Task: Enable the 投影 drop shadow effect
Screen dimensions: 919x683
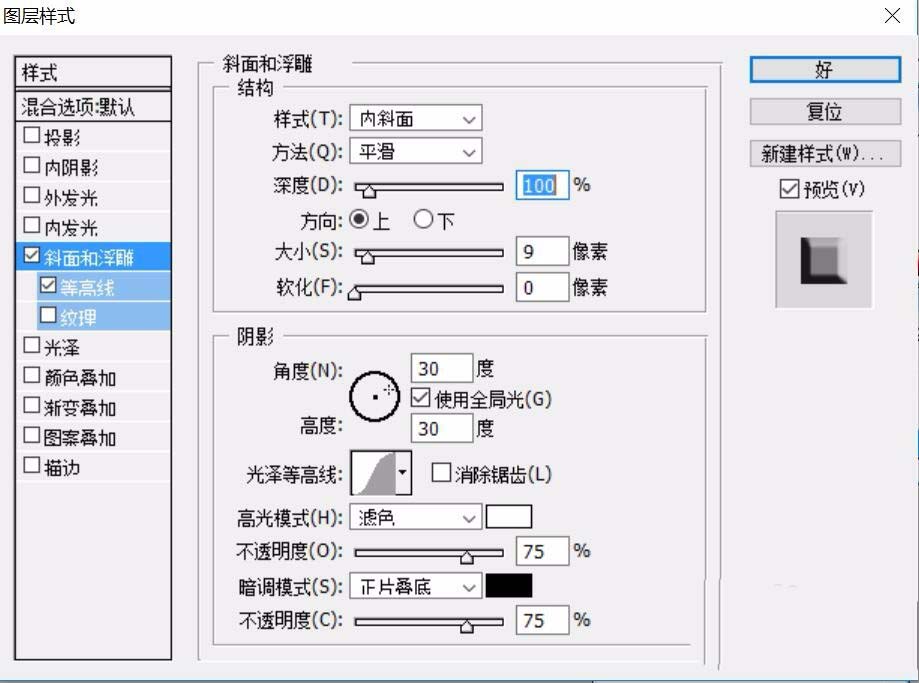Action: [x=31, y=135]
